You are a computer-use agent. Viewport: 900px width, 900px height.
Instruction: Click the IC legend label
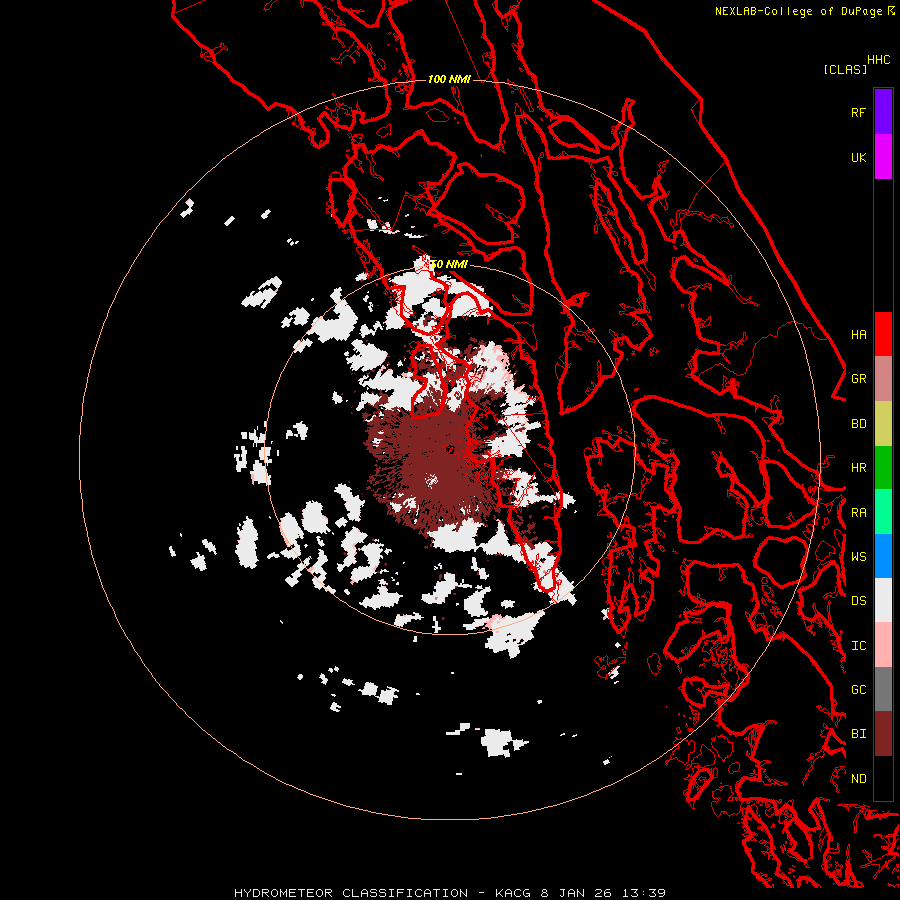click(858, 646)
